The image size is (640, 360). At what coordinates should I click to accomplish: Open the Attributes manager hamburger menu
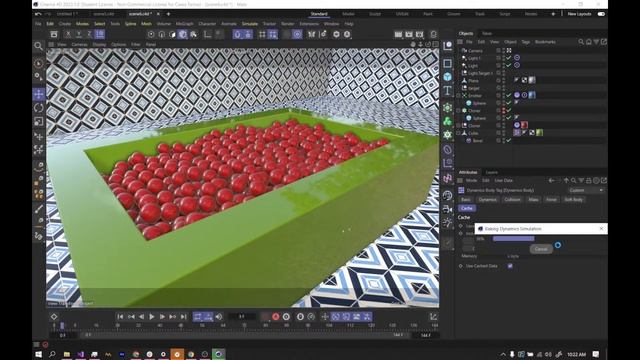460,180
